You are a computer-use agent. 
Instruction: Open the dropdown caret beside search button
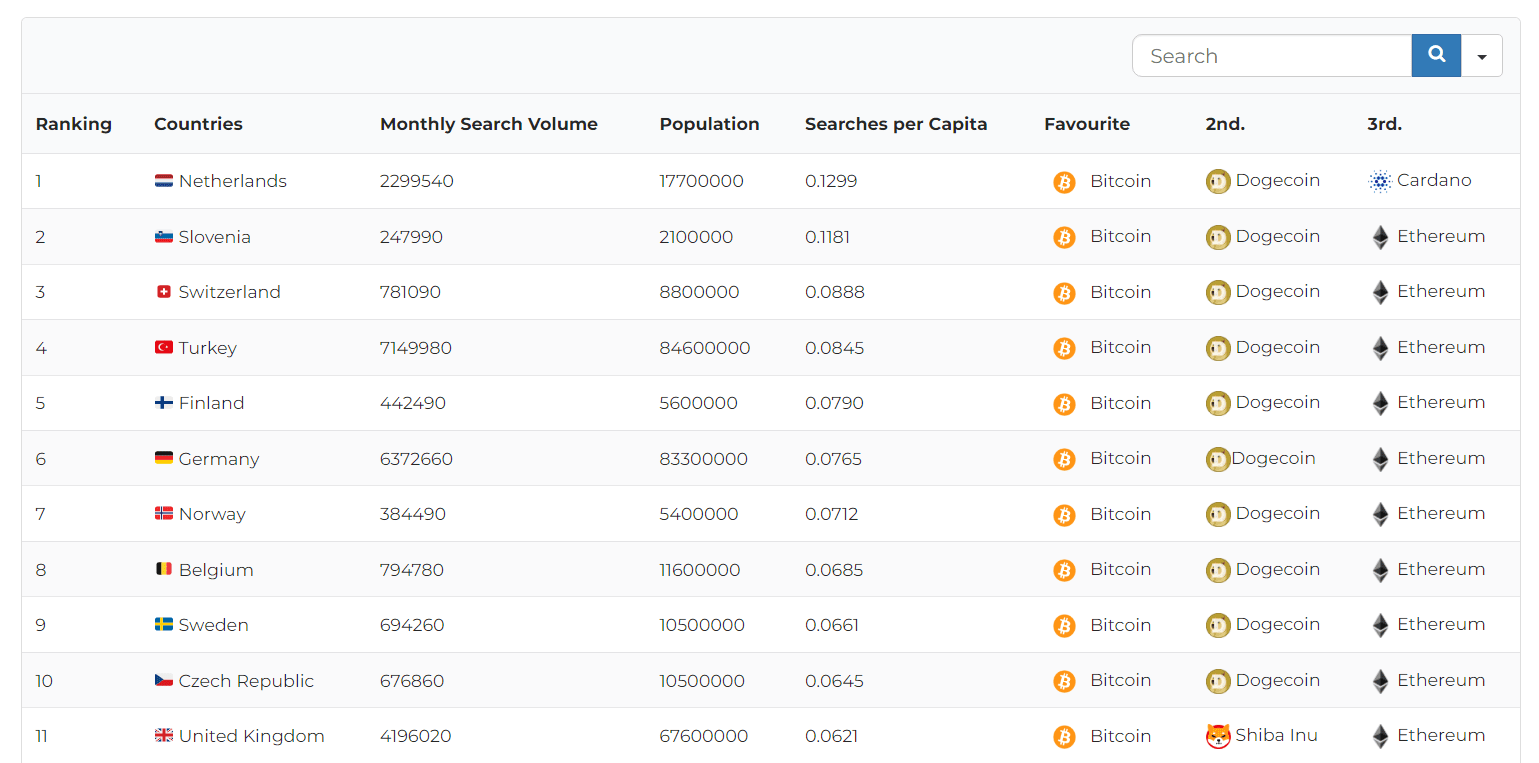(1482, 57)
